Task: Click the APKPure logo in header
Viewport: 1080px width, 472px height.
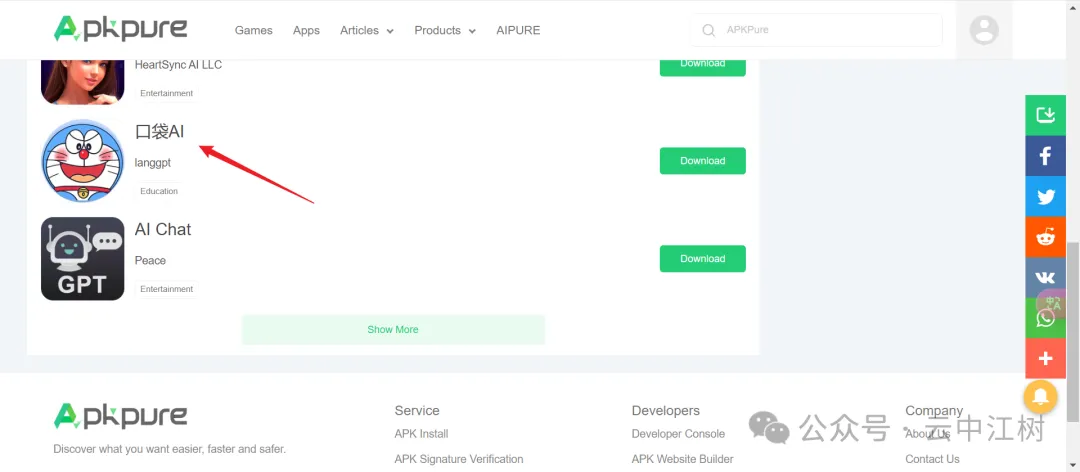Action: (x=121, y=29)
